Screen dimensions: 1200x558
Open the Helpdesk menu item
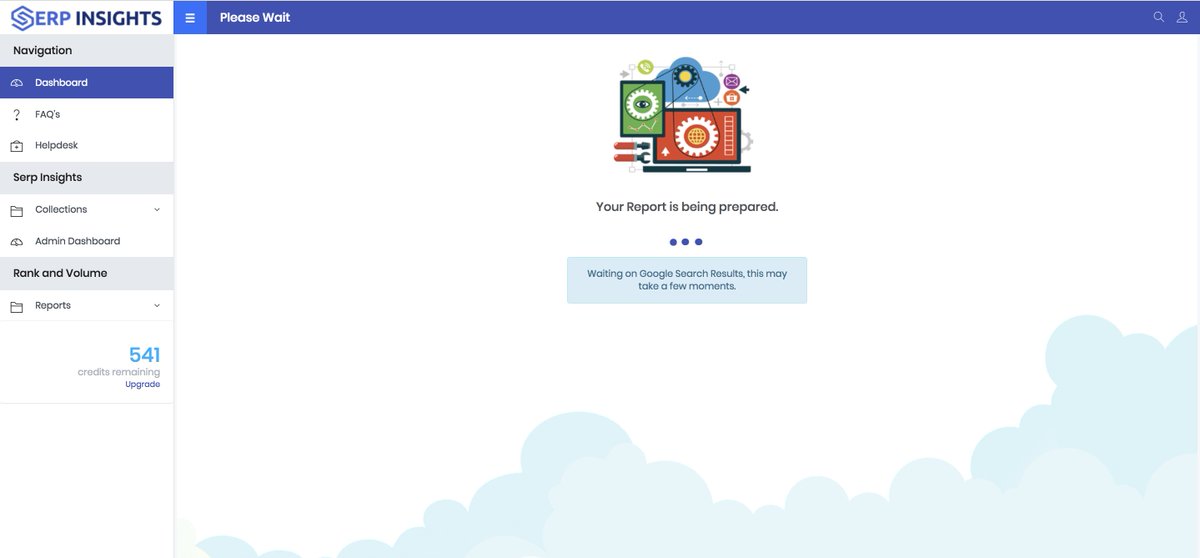pyautogui.click(x=87, y=146)
